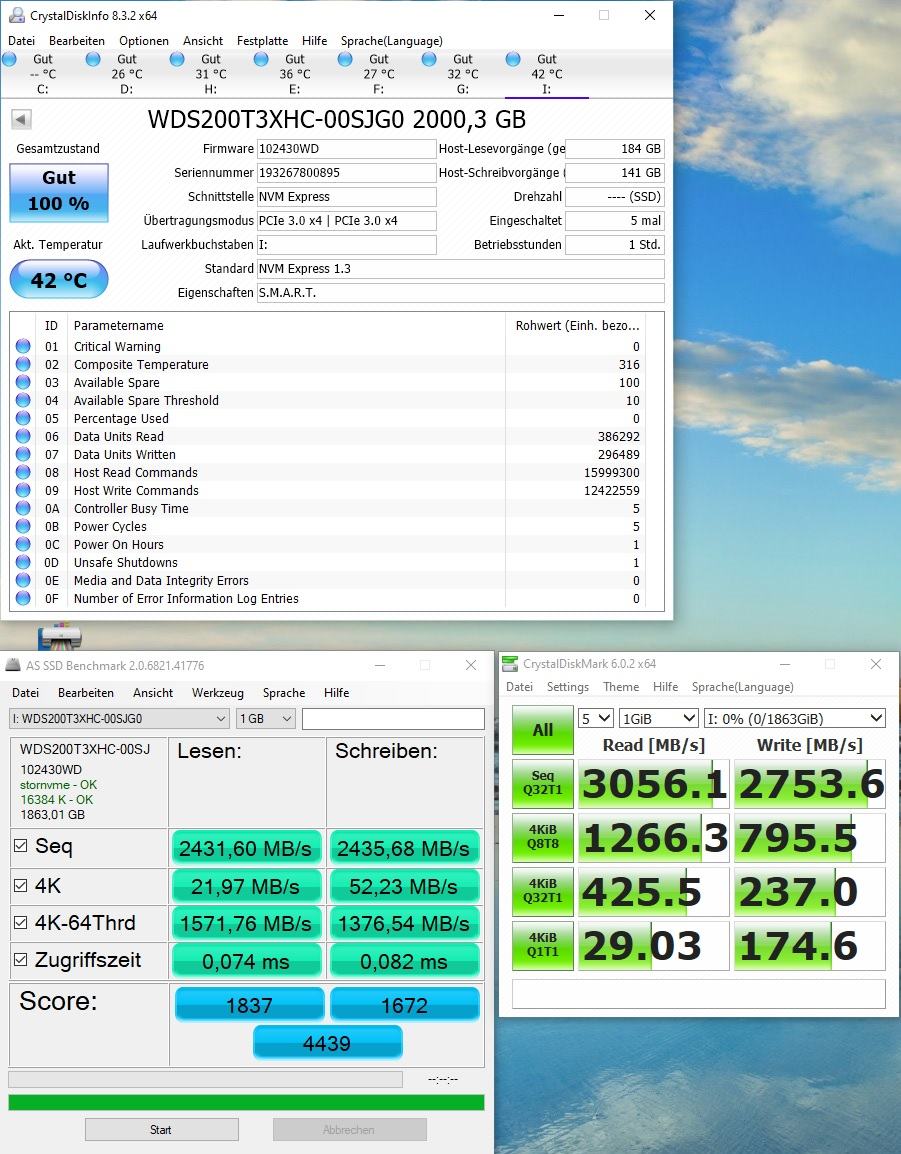Click the Firmware field 102430WD
This screenshot has width=901, height=1154.
click(346, 149)
